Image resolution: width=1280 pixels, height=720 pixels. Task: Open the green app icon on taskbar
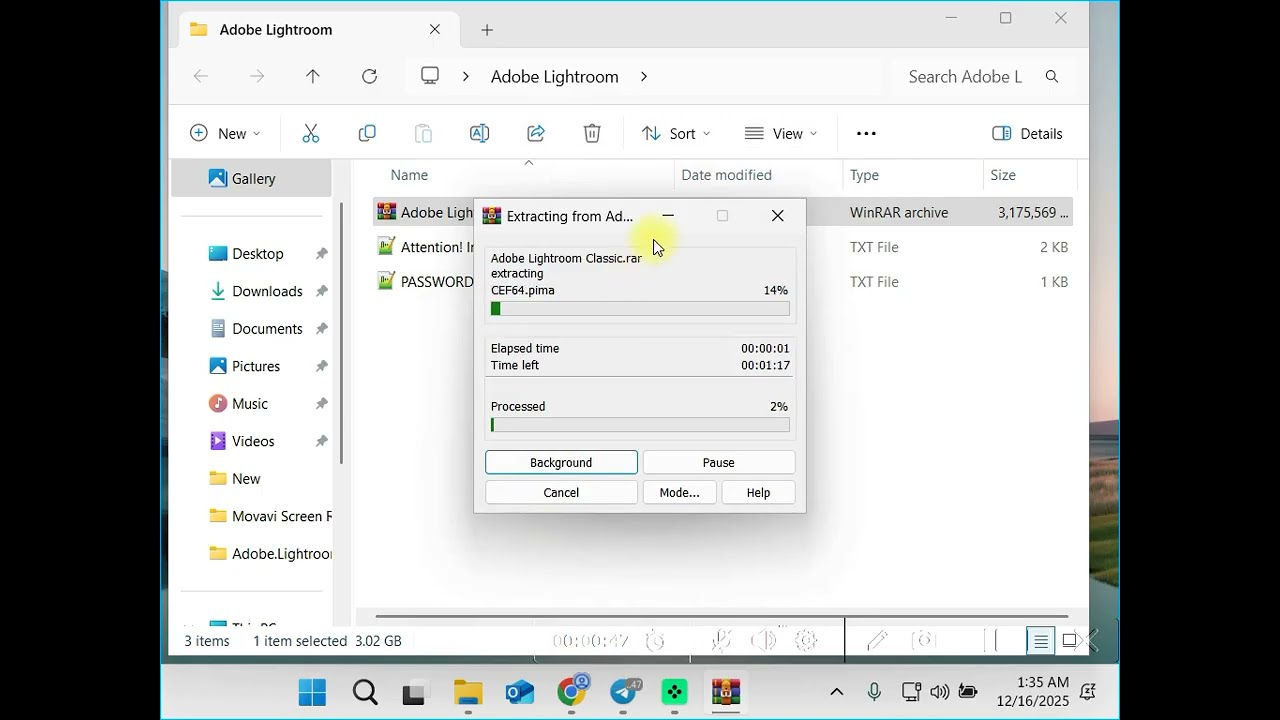[x=675, y=692]
